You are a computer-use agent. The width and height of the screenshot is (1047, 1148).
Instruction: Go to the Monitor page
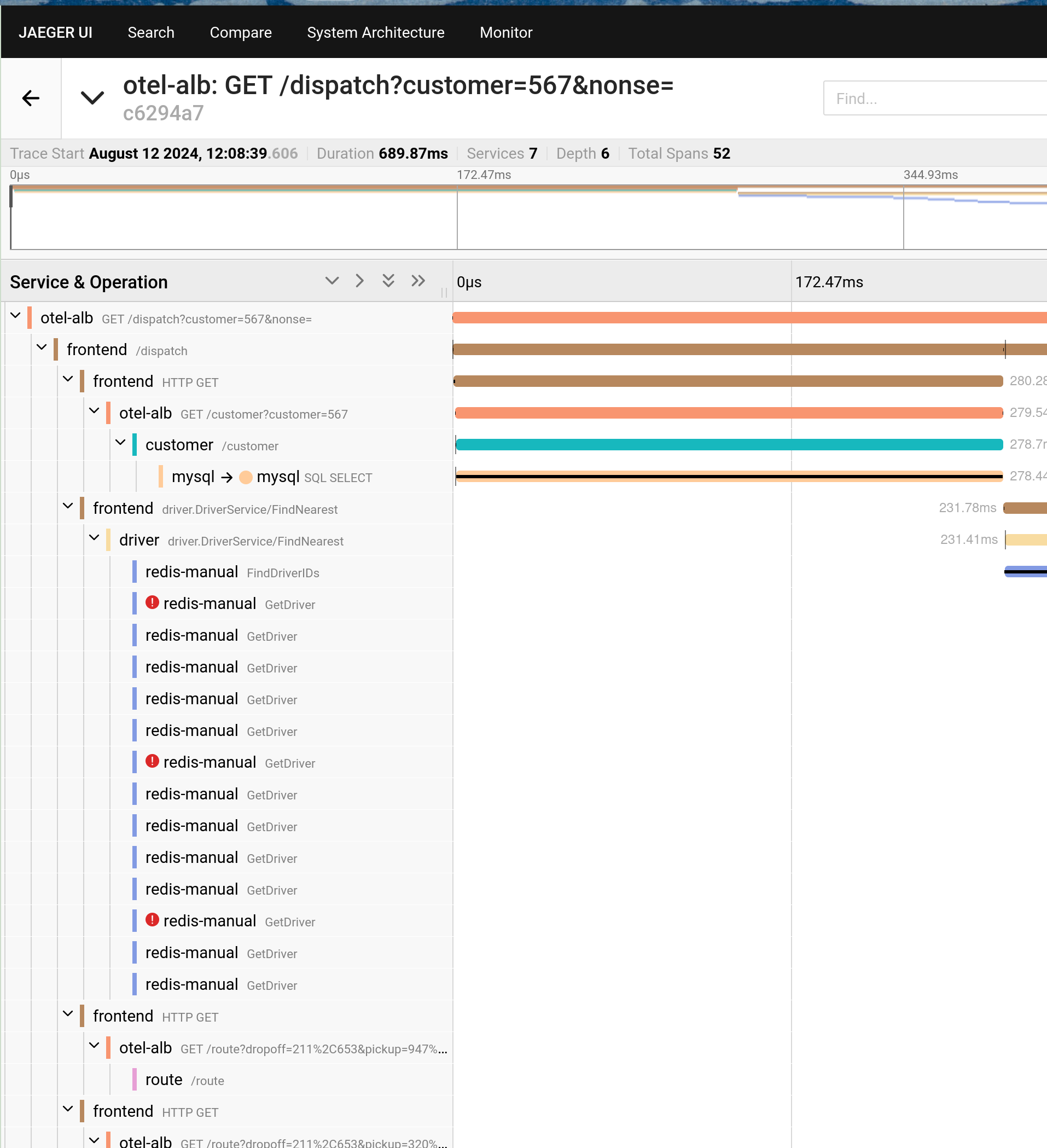tap(505, 32)
